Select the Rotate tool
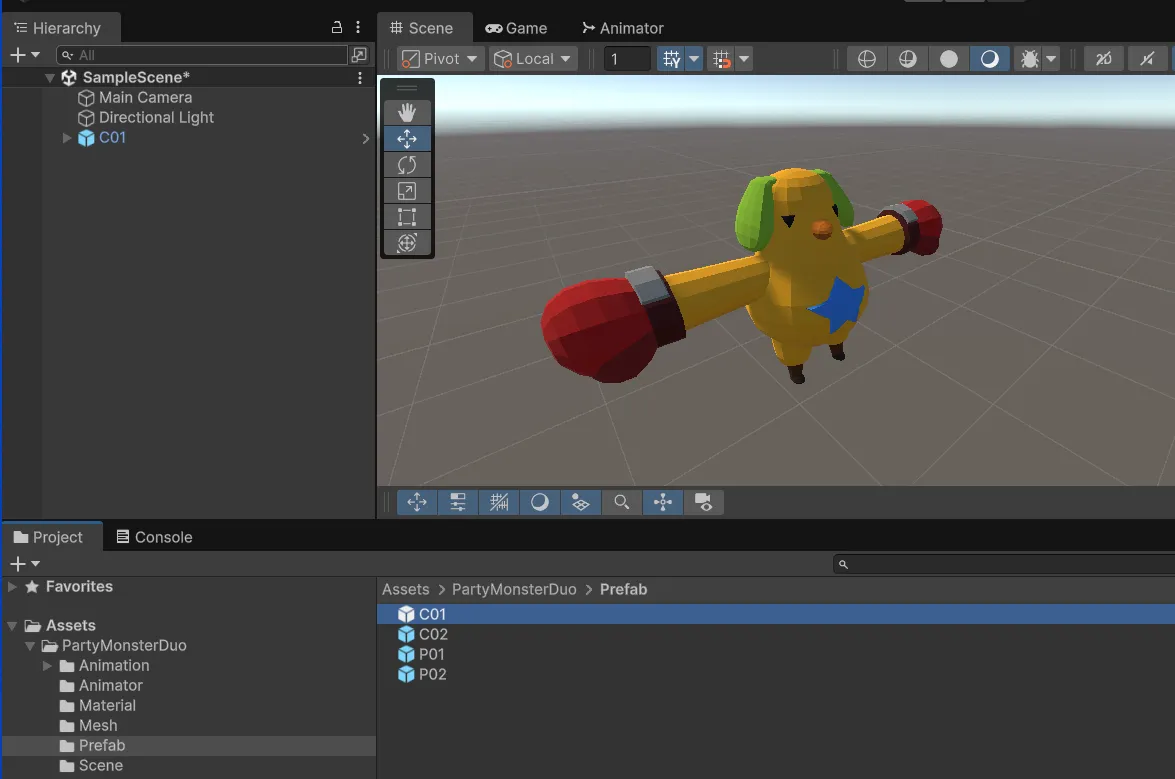 pos(407,165)
